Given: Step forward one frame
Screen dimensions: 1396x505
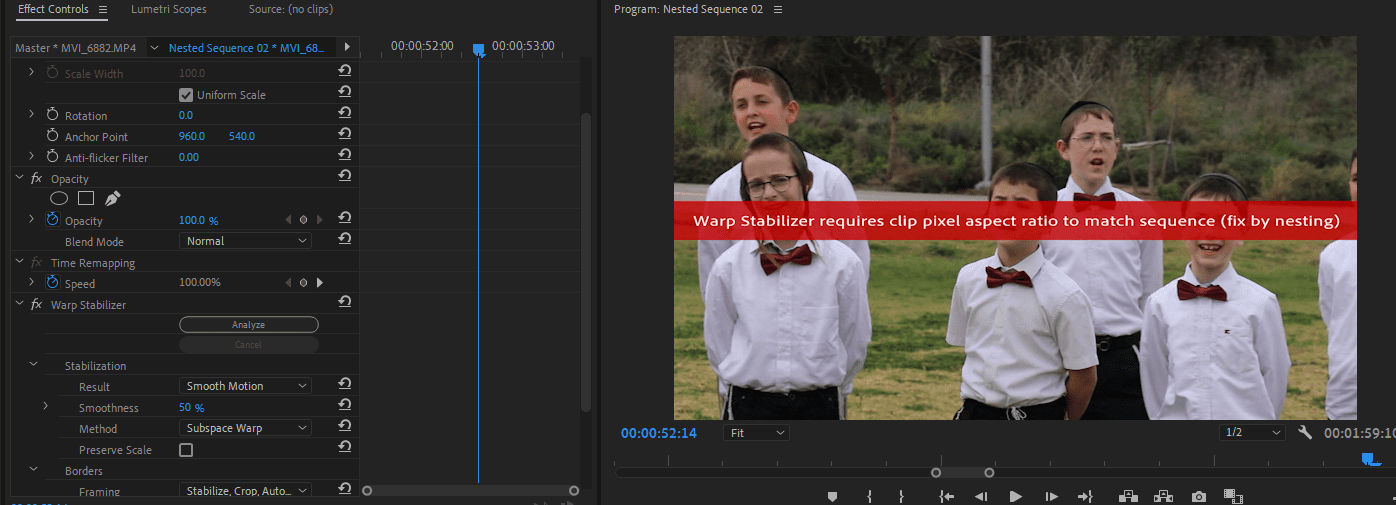Looking at the screenshot, I should pyautogui.click(x=1051, y=496).
